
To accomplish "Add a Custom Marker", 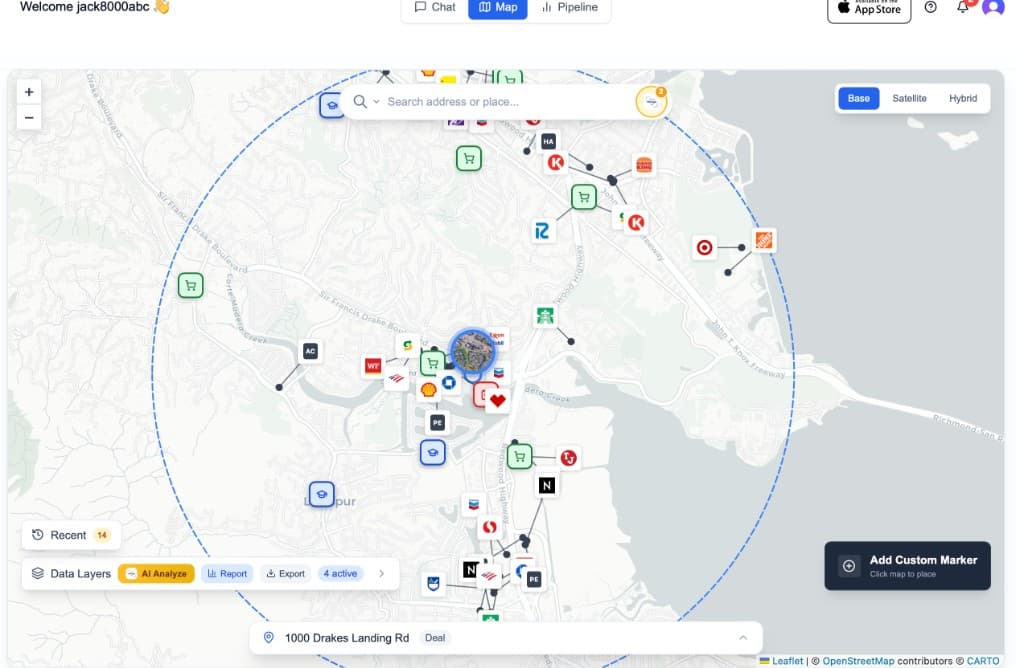I will pos(907,565).
